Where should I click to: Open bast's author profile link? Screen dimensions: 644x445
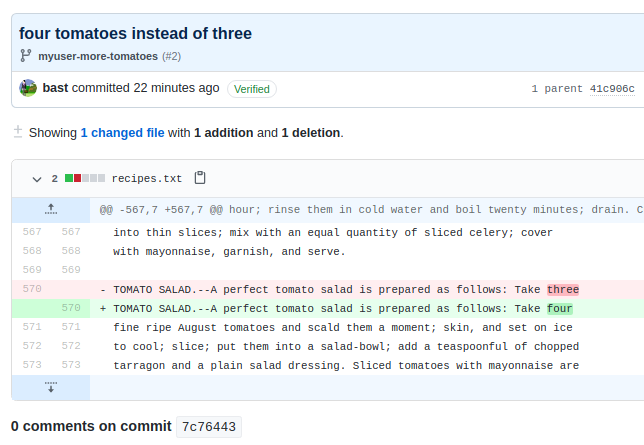55,88
